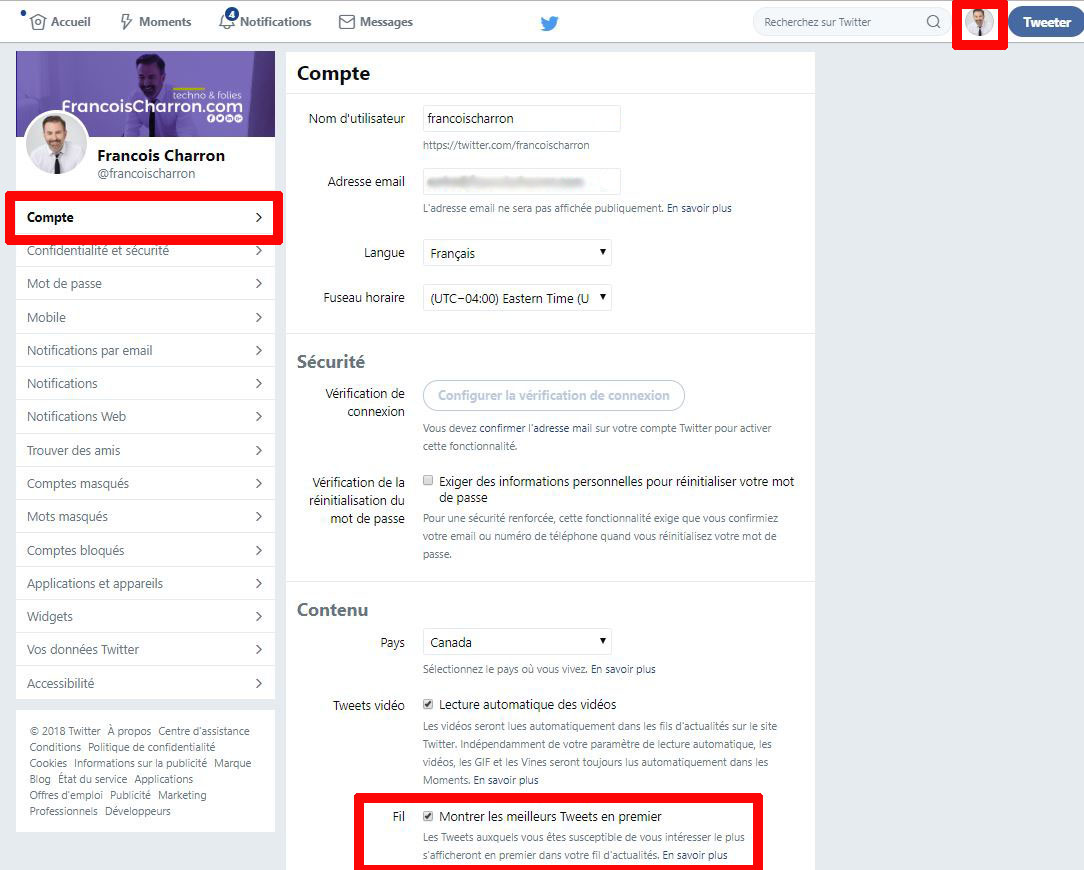Click the Twitter bird logo
This screenshot has height=870, width=1084.
[549, 21]
